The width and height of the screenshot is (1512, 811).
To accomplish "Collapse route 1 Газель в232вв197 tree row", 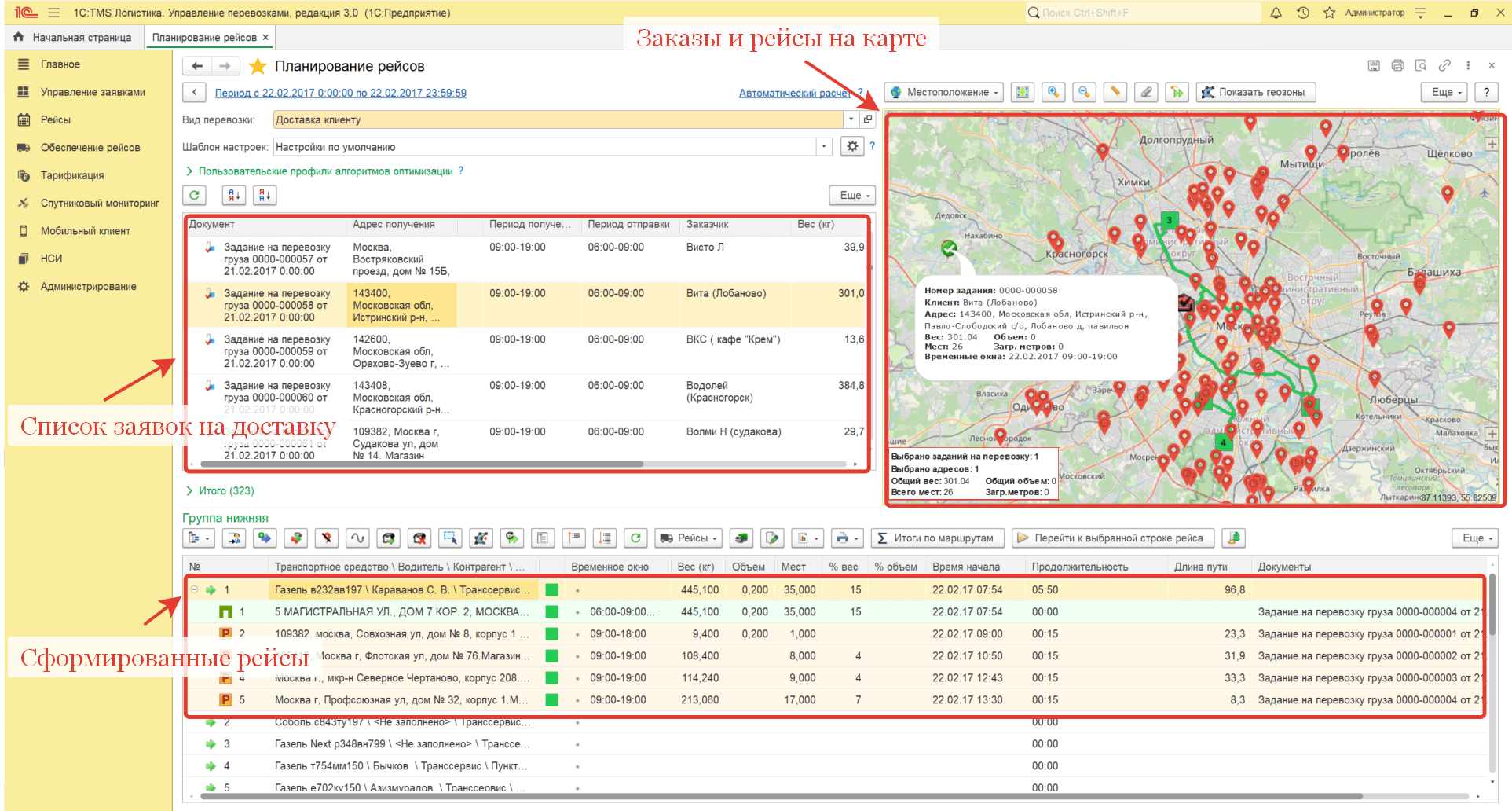I will (x=194, y=590).
